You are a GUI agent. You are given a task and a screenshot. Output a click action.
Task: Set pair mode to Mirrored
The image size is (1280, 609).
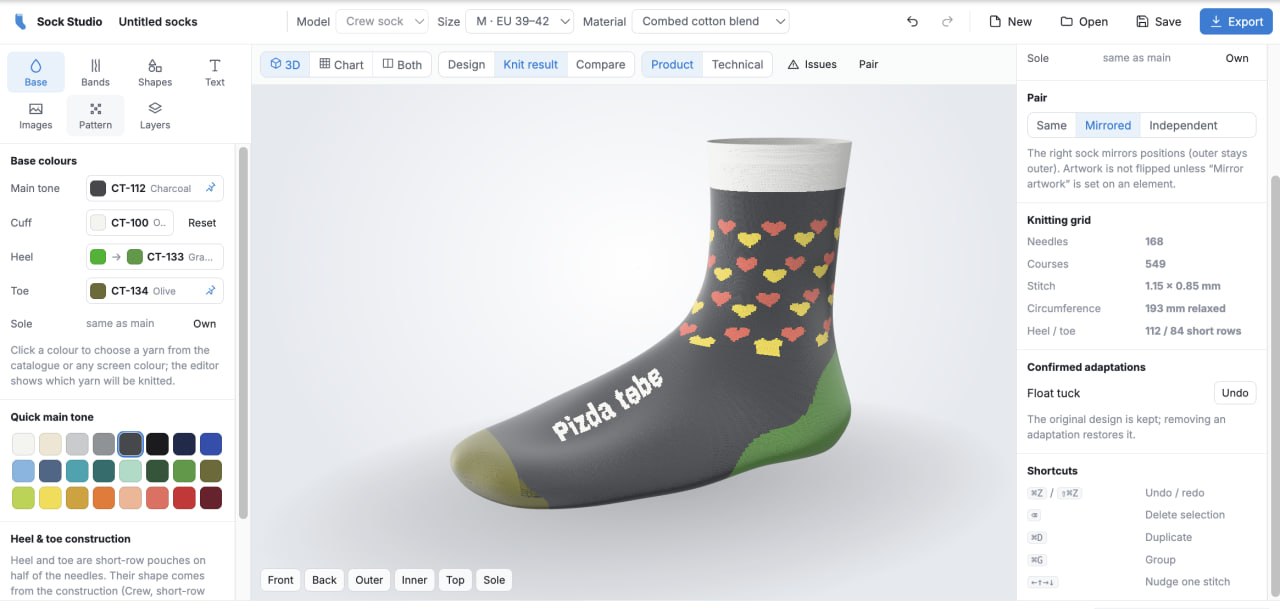[x=1108, y=125]
